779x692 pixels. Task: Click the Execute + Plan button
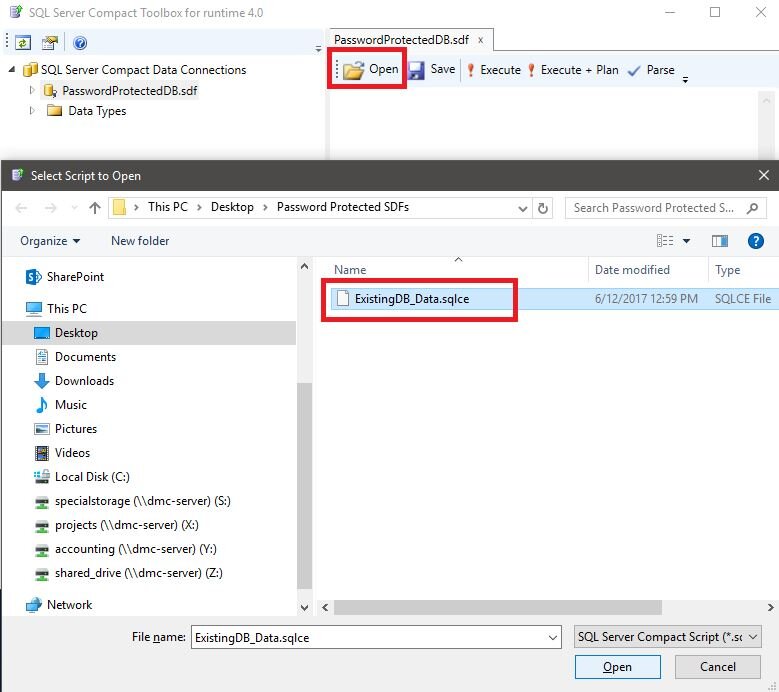point(573,70)
